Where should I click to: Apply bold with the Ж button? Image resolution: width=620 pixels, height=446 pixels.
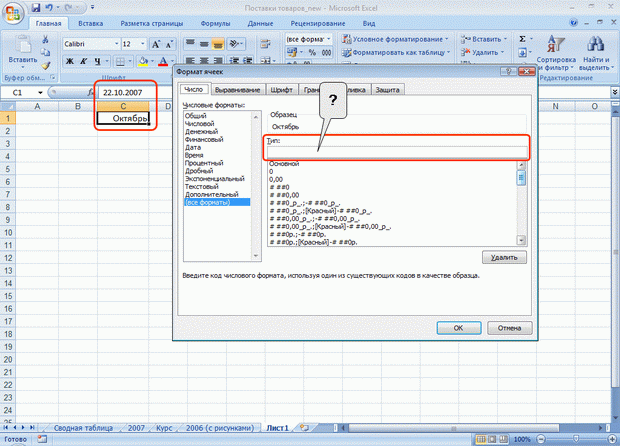[x=70, y=61]
